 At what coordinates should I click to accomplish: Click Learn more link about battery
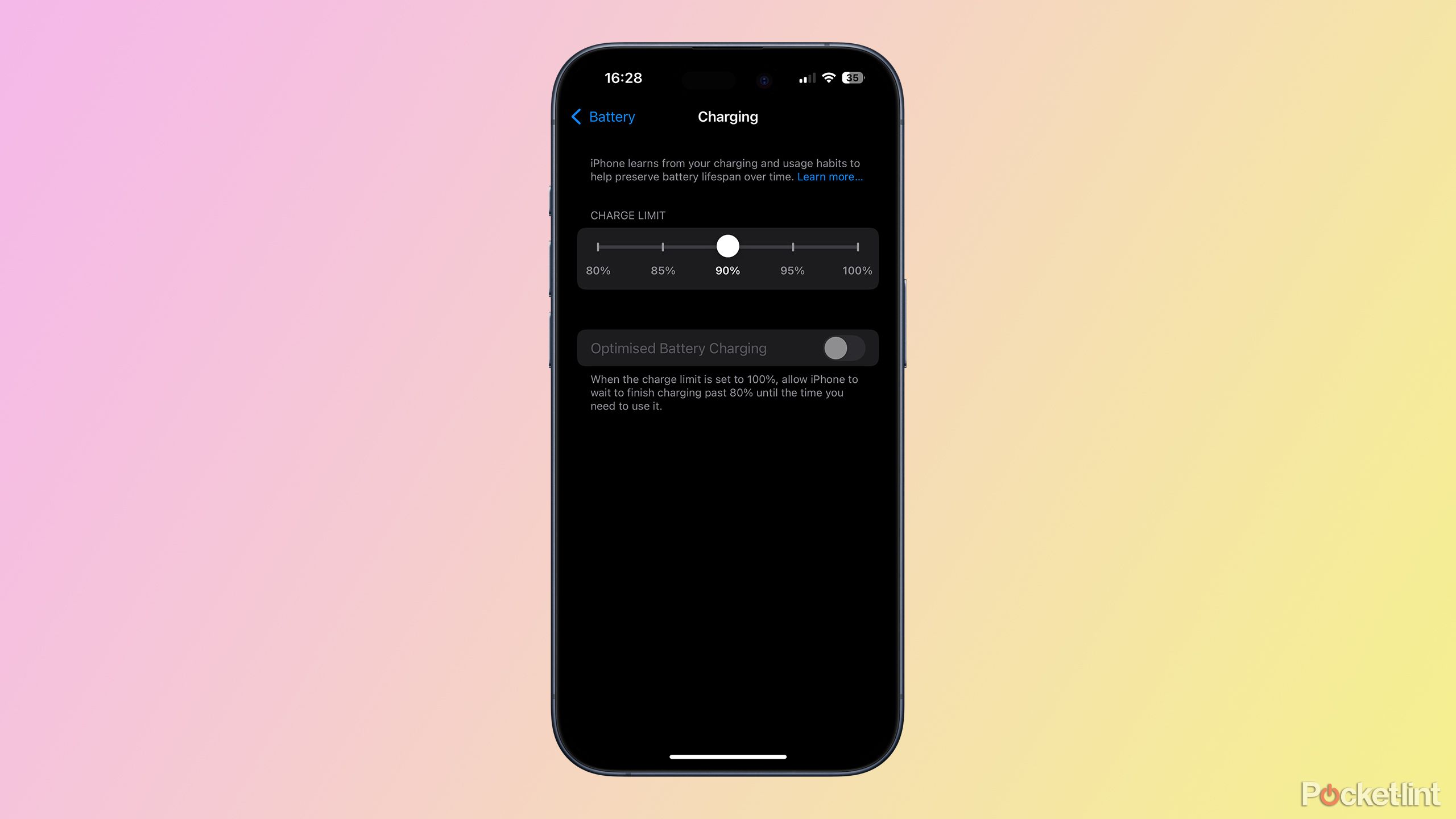click(x=829, y=177)
